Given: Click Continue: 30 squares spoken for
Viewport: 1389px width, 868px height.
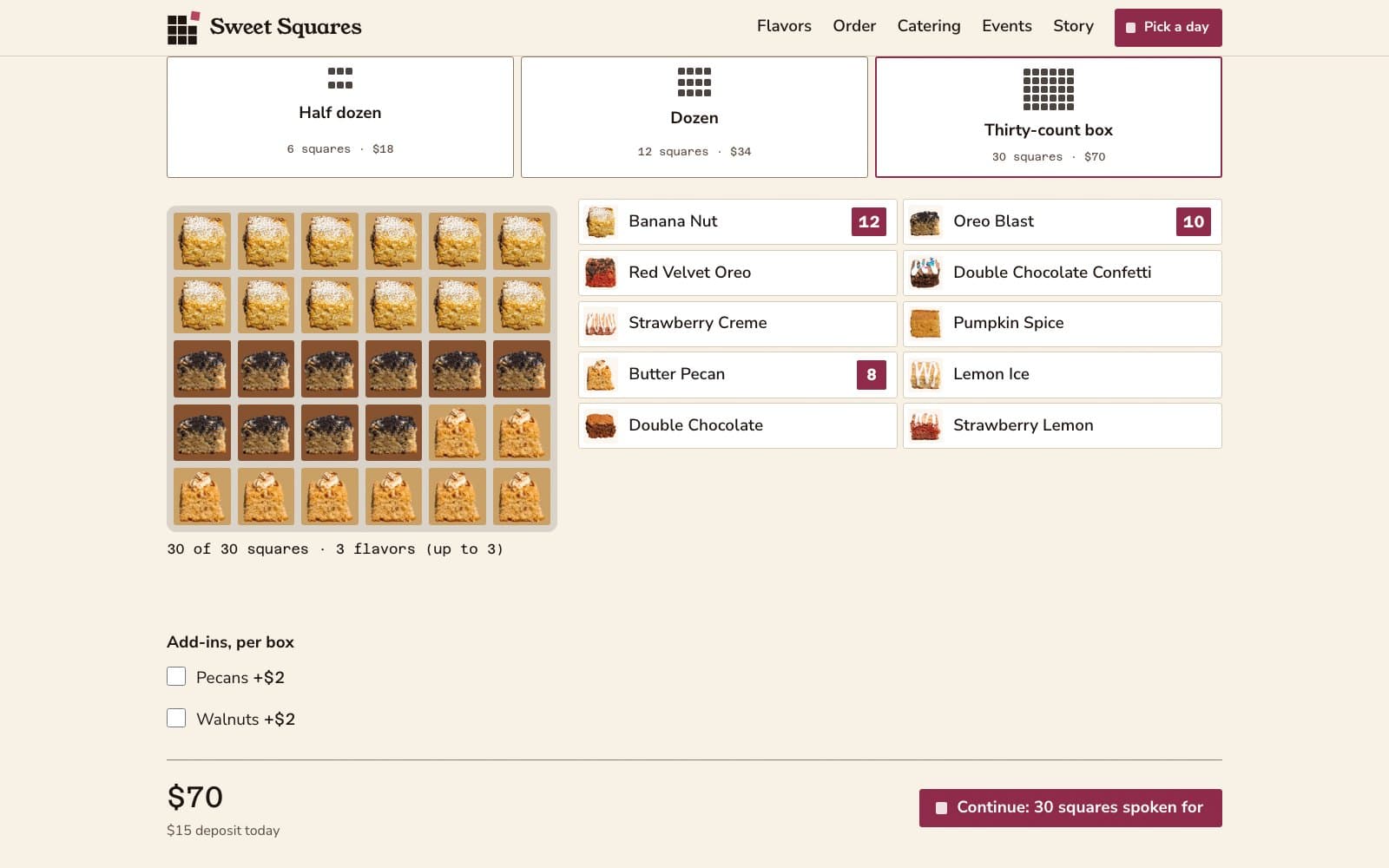Looking at the screenshot, I should [x=1070, y=808].
